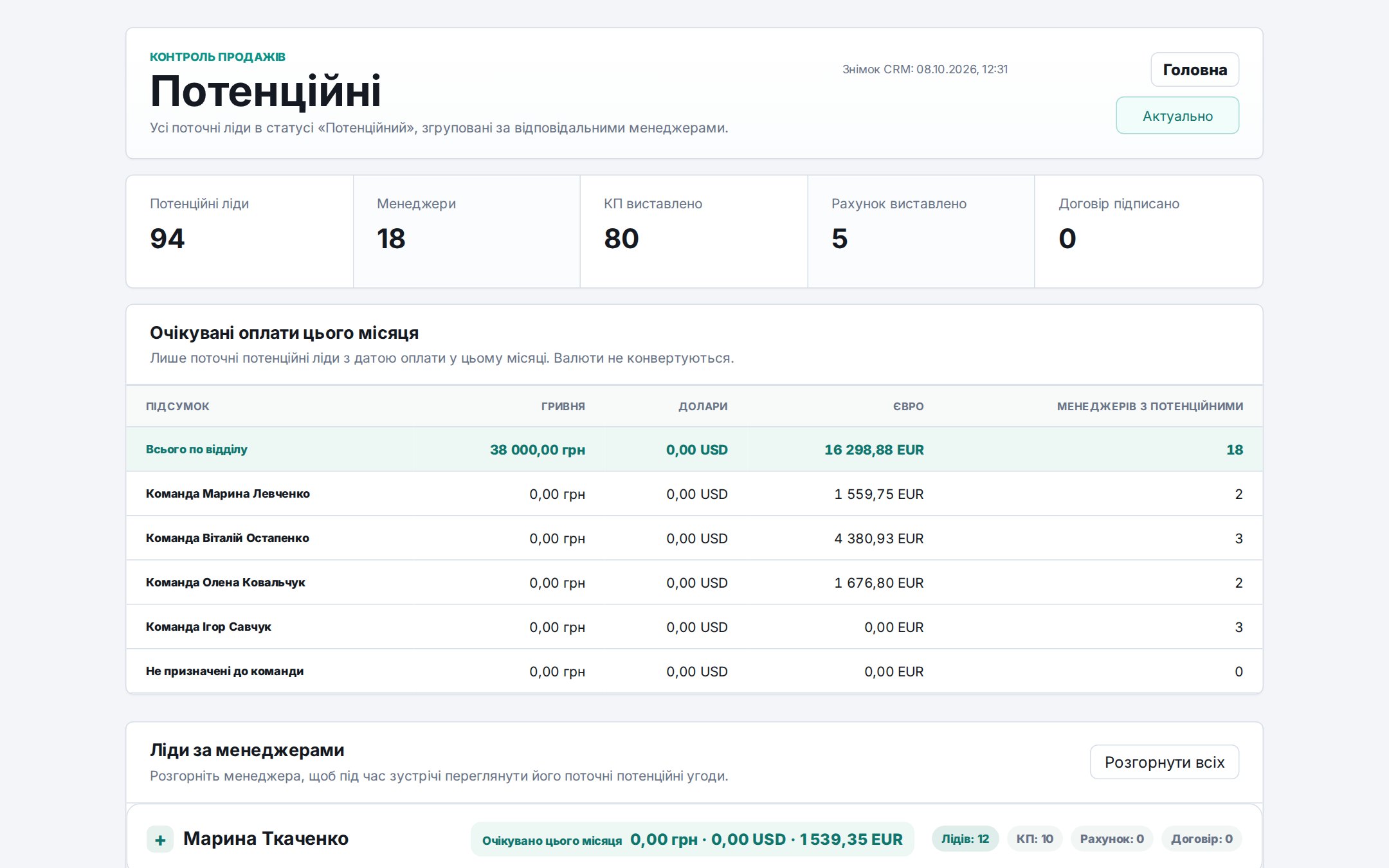
Task: Select Не призначені до команди row
Action: [x=694, y=671]
